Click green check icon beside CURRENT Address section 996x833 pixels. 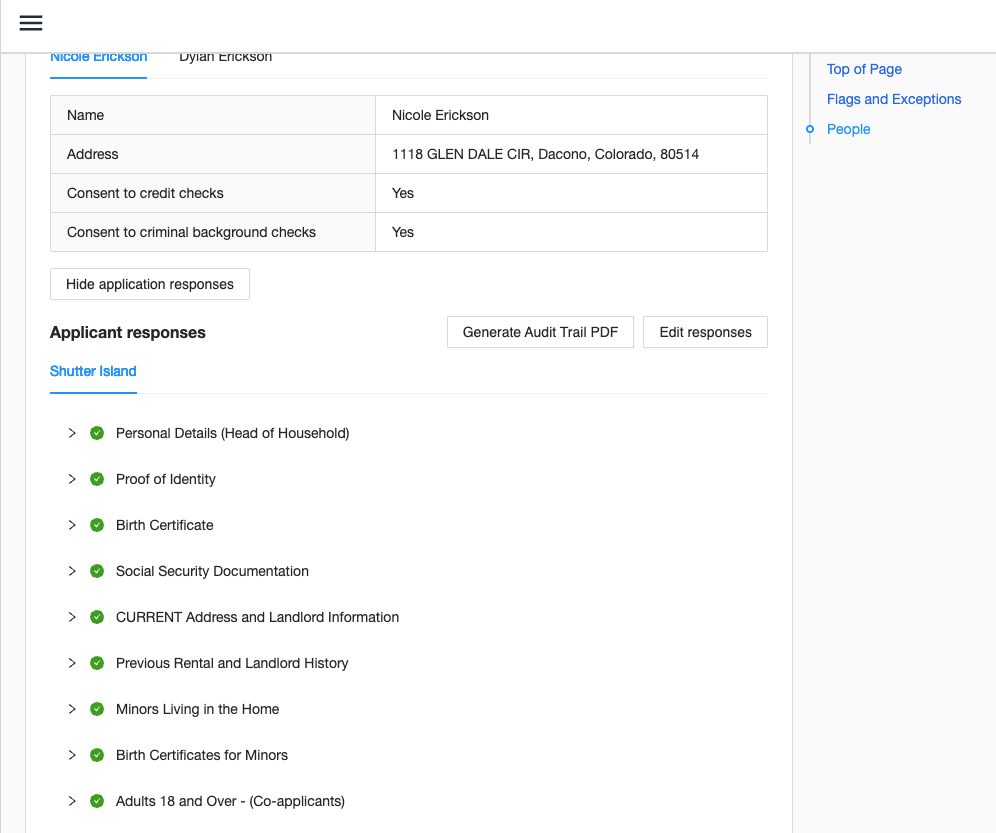pyautogui.click(x=97, y=617)
